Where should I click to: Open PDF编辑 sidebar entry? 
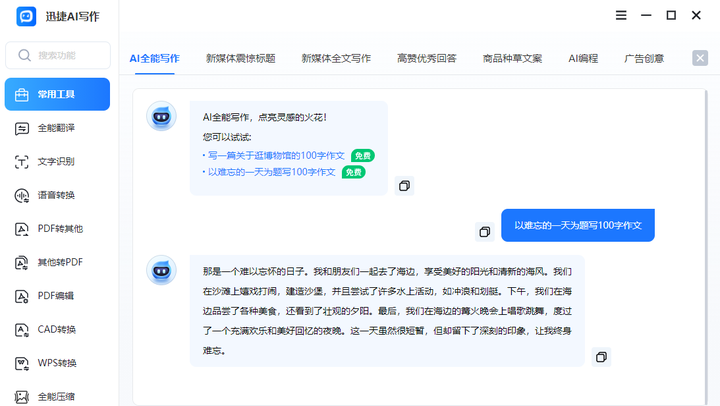click(57, 296)
